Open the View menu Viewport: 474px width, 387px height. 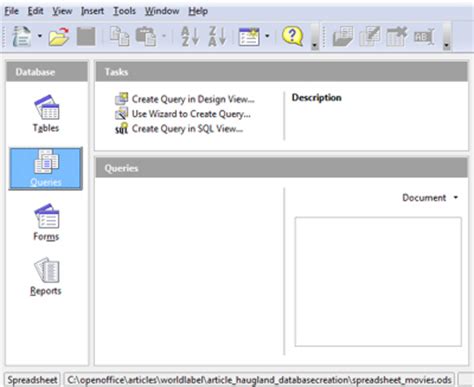tap(62, 11)
